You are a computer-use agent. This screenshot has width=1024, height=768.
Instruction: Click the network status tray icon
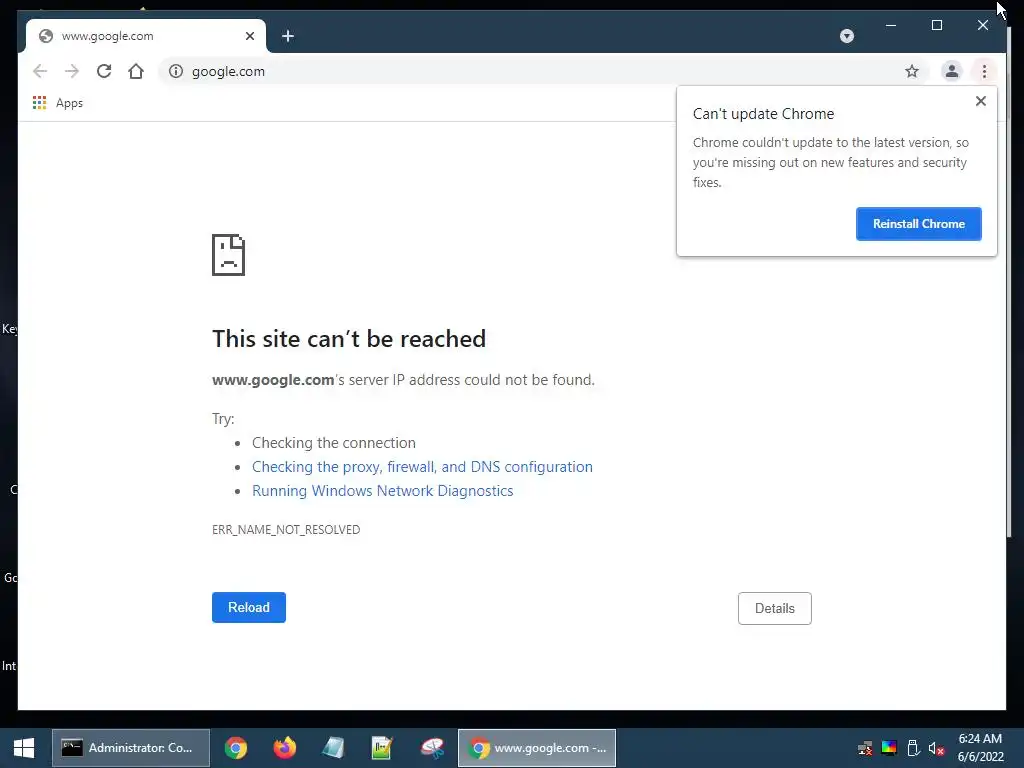tap(865, 748)
